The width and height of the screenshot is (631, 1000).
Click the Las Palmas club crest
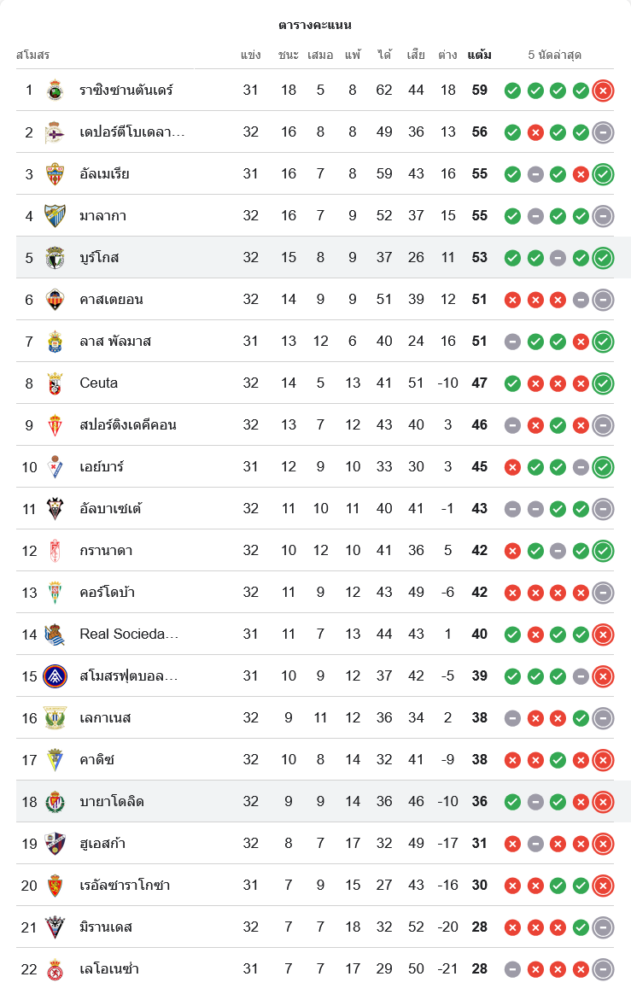coord(55,342)
